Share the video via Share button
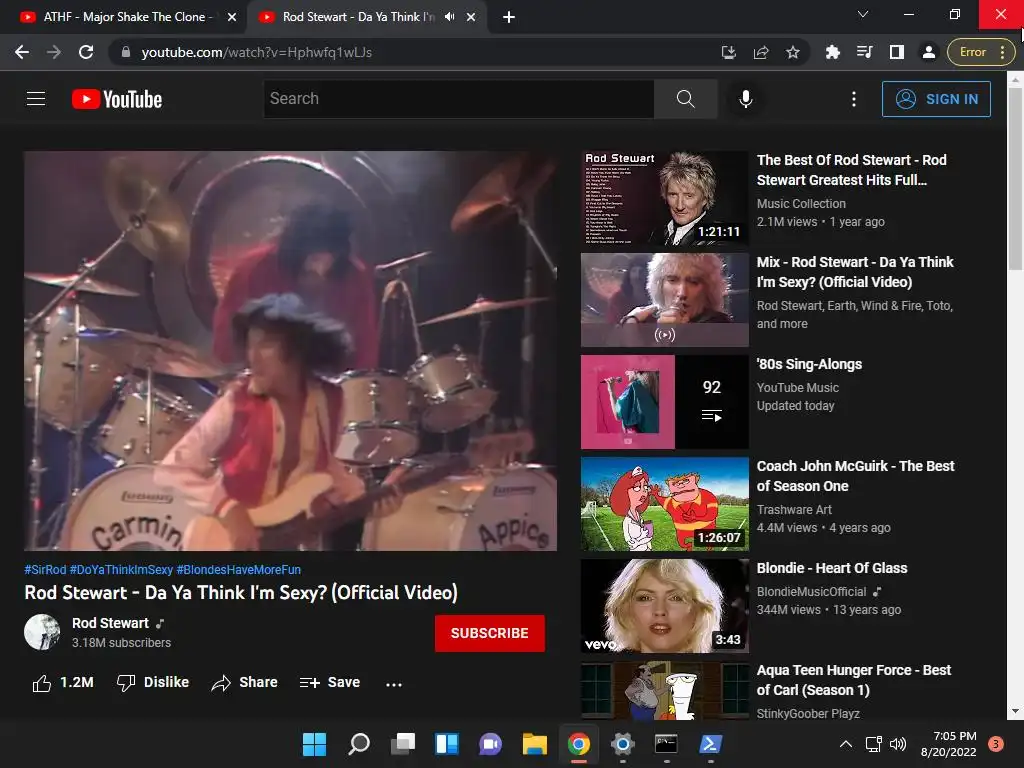Viewport: 1024px width, 768px height. point(245,682)
